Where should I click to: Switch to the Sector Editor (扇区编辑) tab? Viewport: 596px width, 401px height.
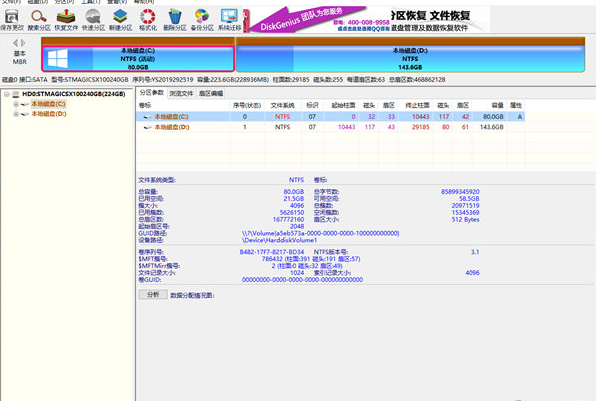click(x=211, y=93)
